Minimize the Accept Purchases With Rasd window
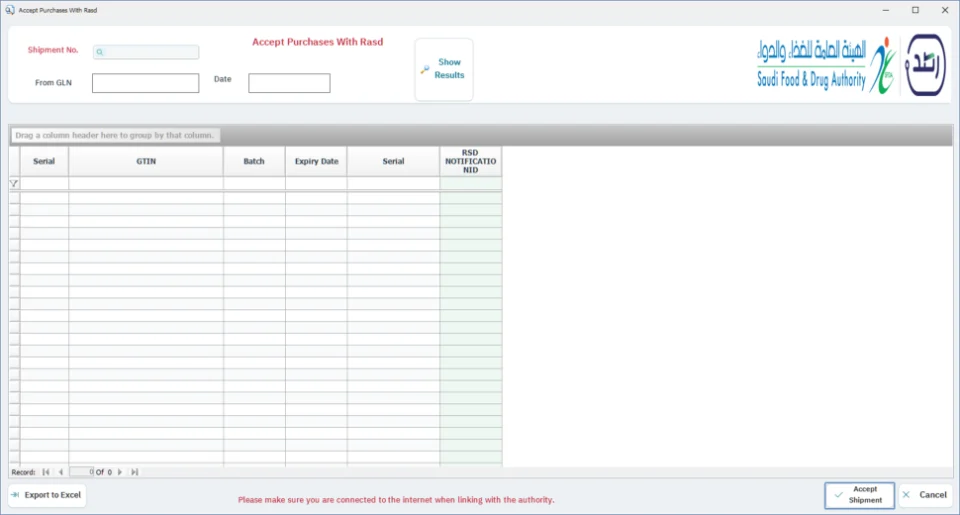The width and height of the screenshot is (960, 515). point(886,10)
